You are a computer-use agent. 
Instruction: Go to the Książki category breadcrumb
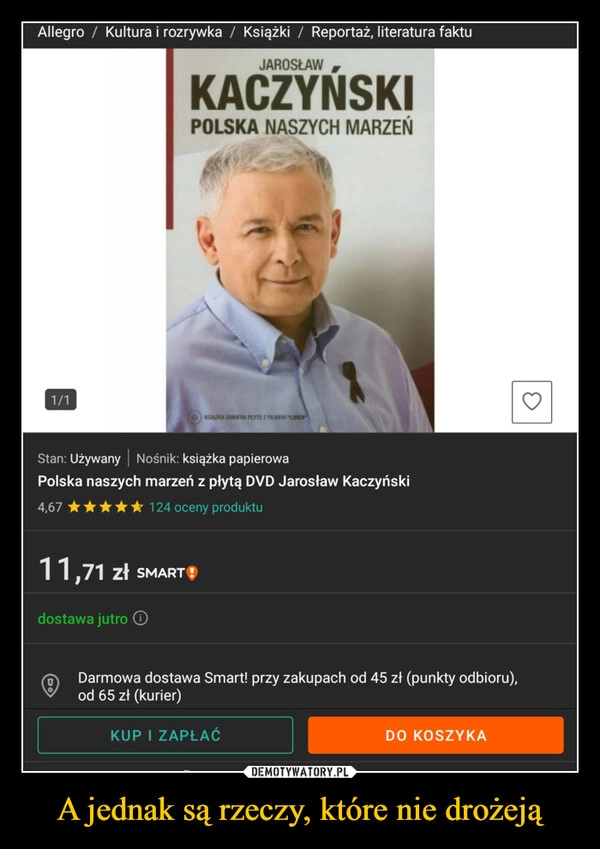pyautogui.click(x=266, y=32)
